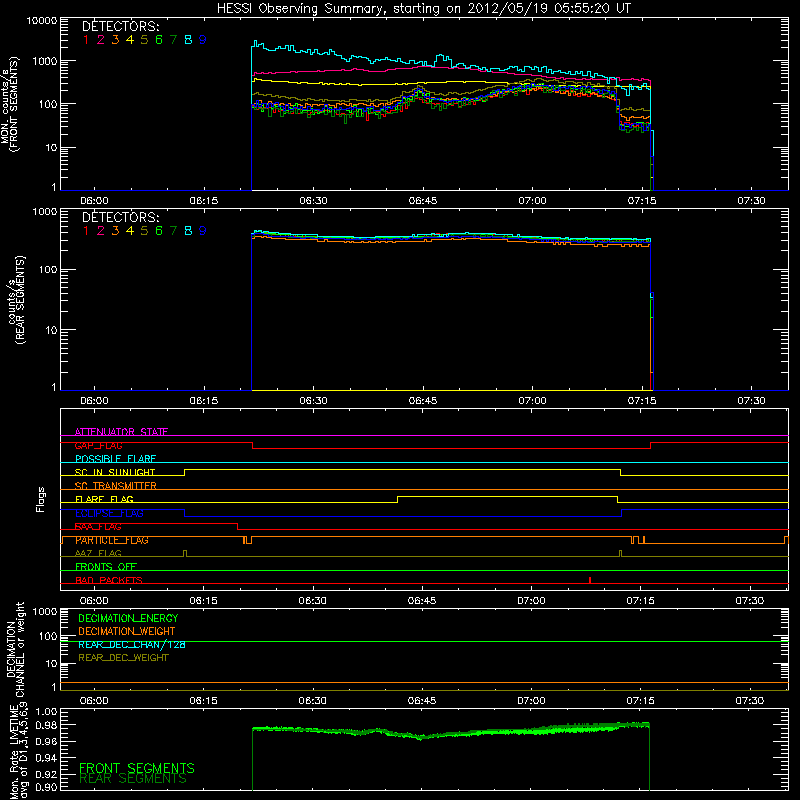
Task: Click the POSSIBLE_FLARE flag label
Action: pyautogui.click(x=115, y=459)
